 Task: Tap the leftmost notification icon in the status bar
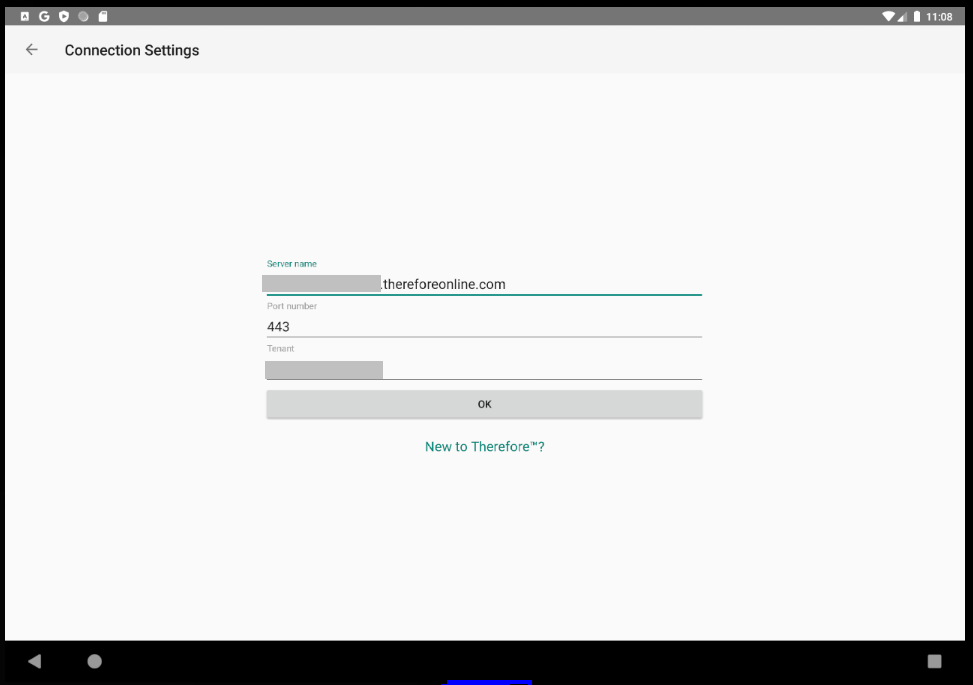[24, 16]
